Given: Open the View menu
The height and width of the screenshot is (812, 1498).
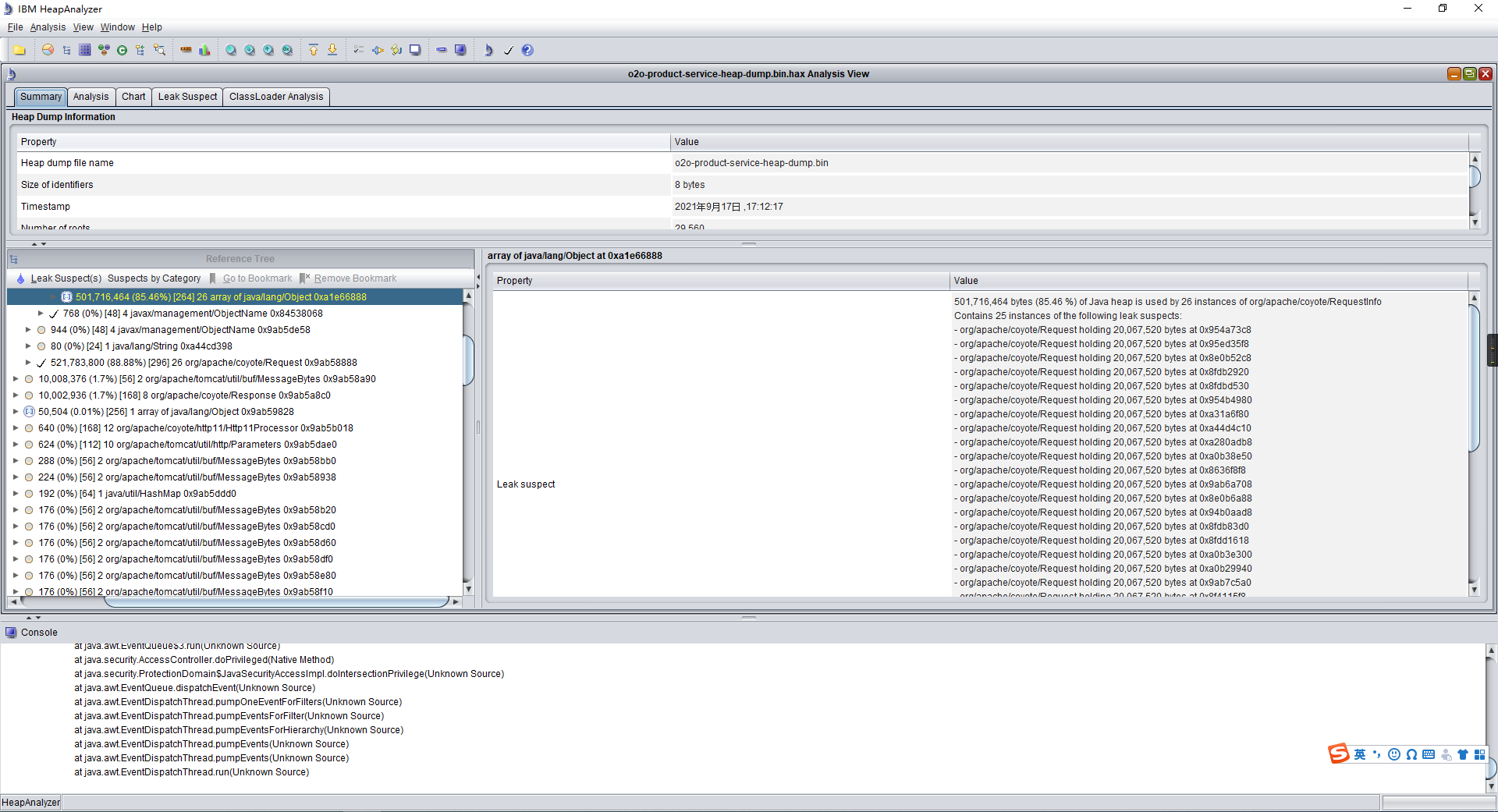Looking at the screenshot, I should 83,27.
